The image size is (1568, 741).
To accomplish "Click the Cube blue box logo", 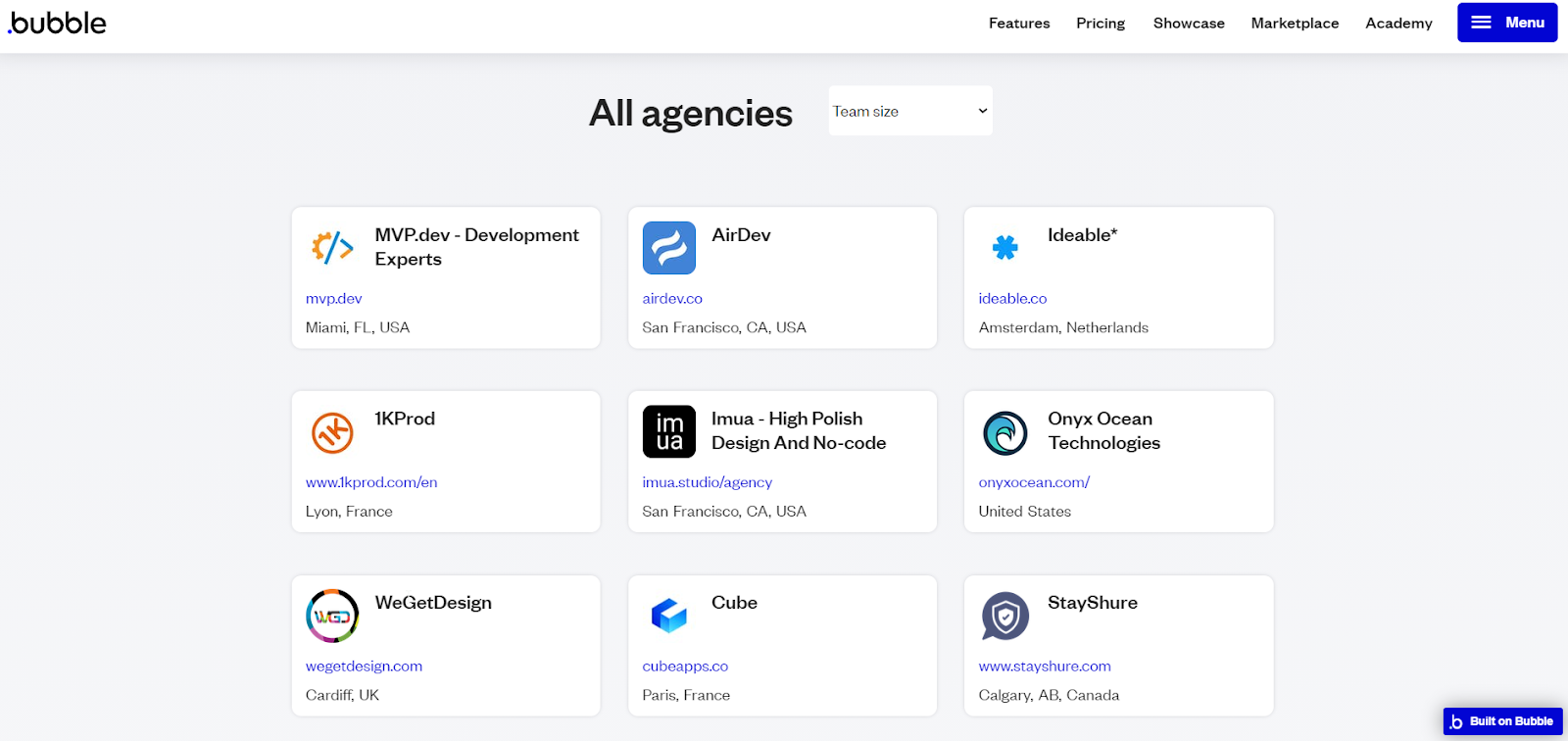I will 669,616.
